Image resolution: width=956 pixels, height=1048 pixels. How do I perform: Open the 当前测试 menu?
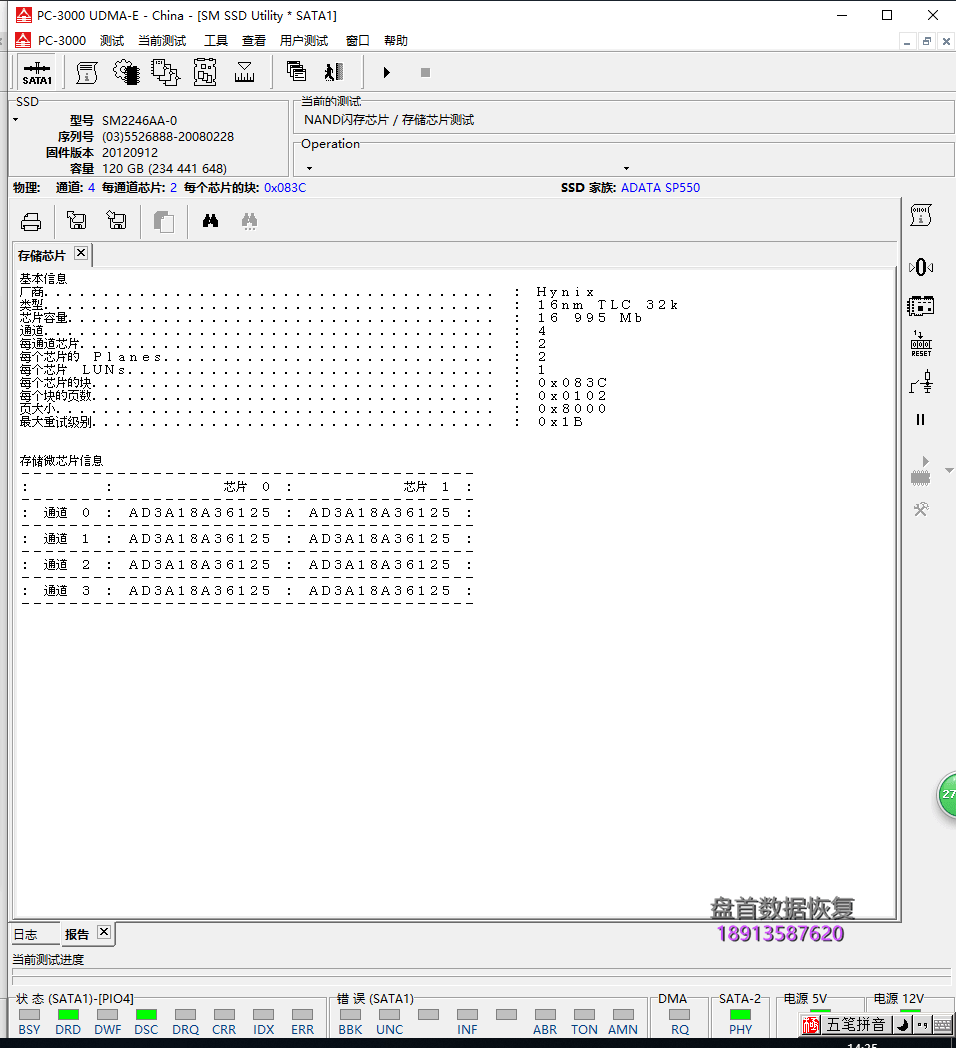pyautogui.click(x=162, y=41)
